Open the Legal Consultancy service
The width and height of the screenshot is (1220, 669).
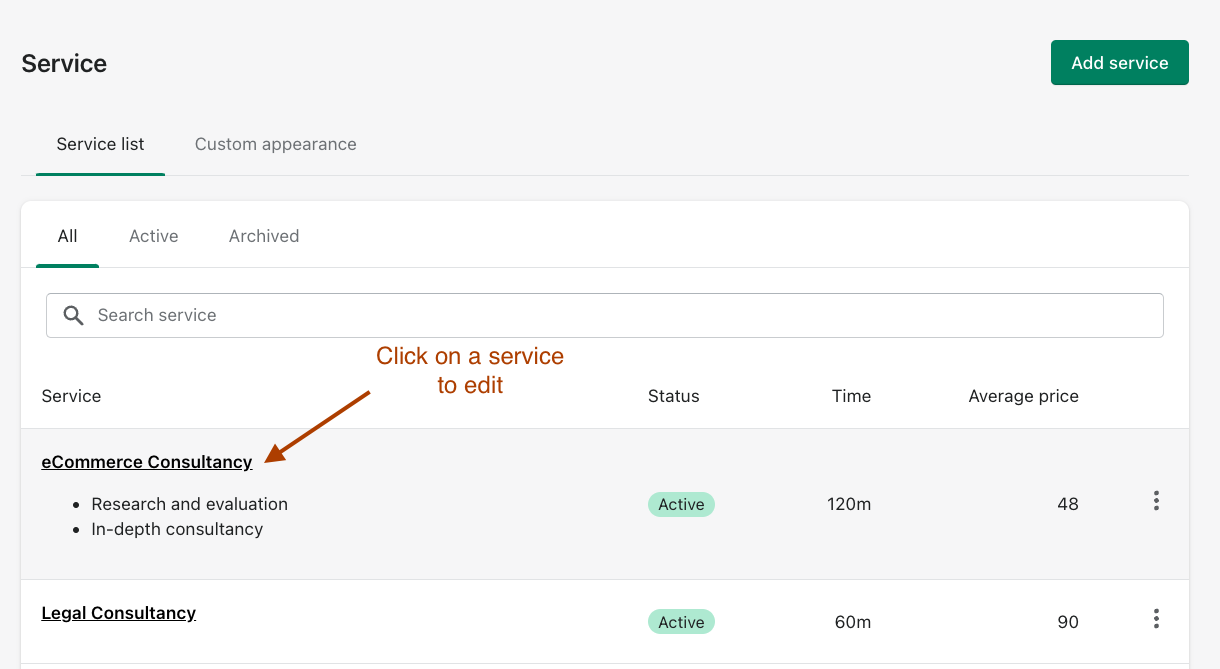pyautogui.click(x=118, y=613)
